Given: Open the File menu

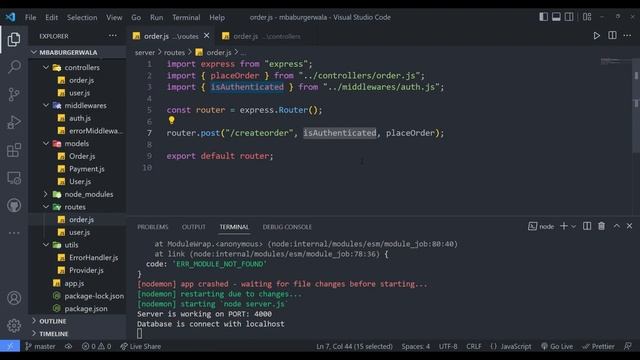Looking at the screenshot, I should tap(31, 17).
